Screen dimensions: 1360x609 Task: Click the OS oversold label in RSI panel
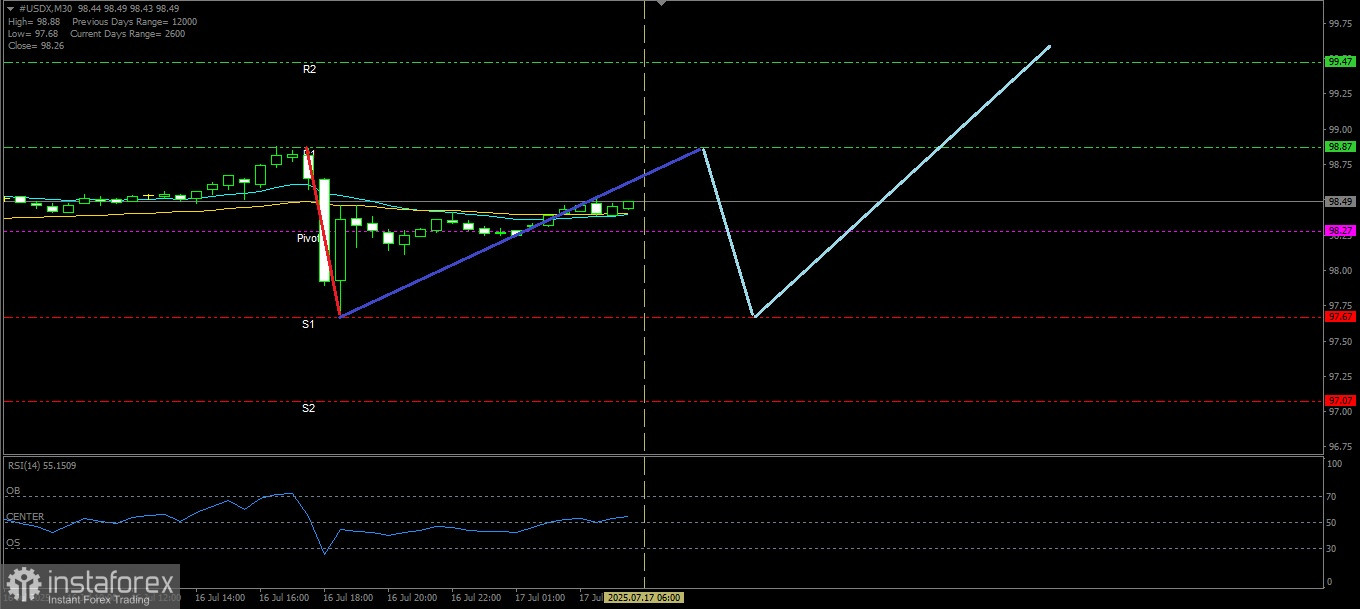13,543
